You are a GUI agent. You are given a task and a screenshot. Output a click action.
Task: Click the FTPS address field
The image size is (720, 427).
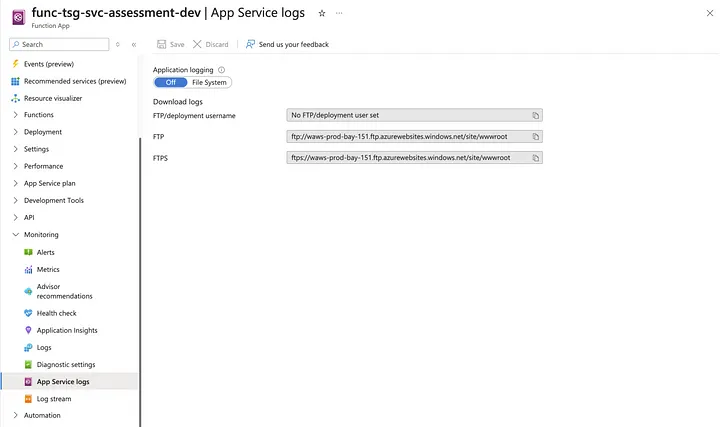[414, 157]
